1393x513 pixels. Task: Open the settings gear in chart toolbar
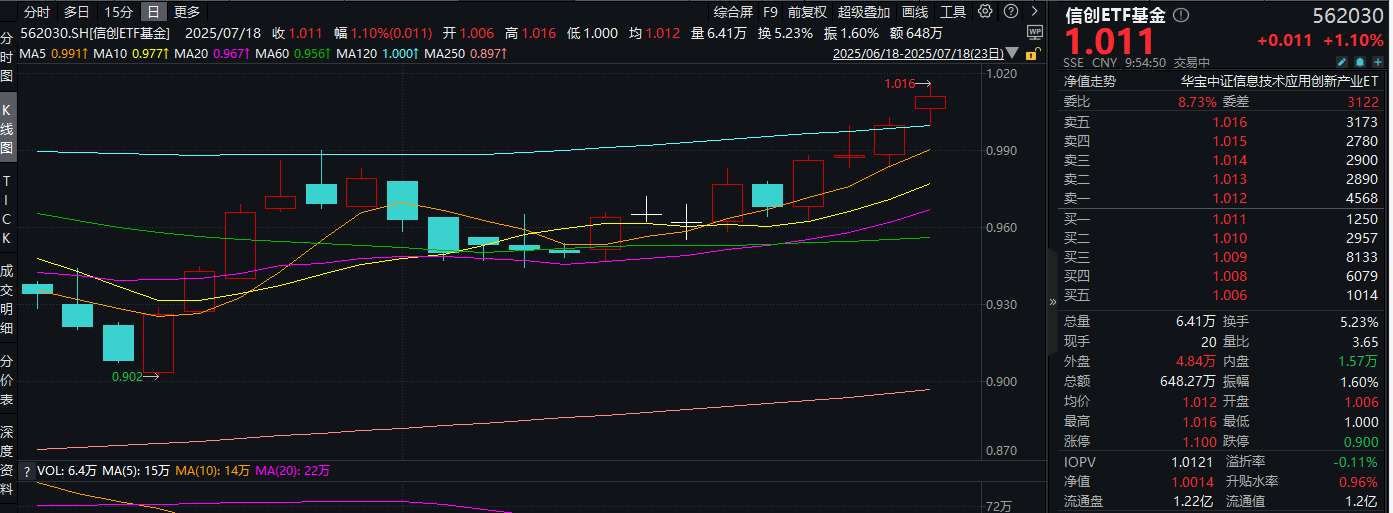coord(985,12)
